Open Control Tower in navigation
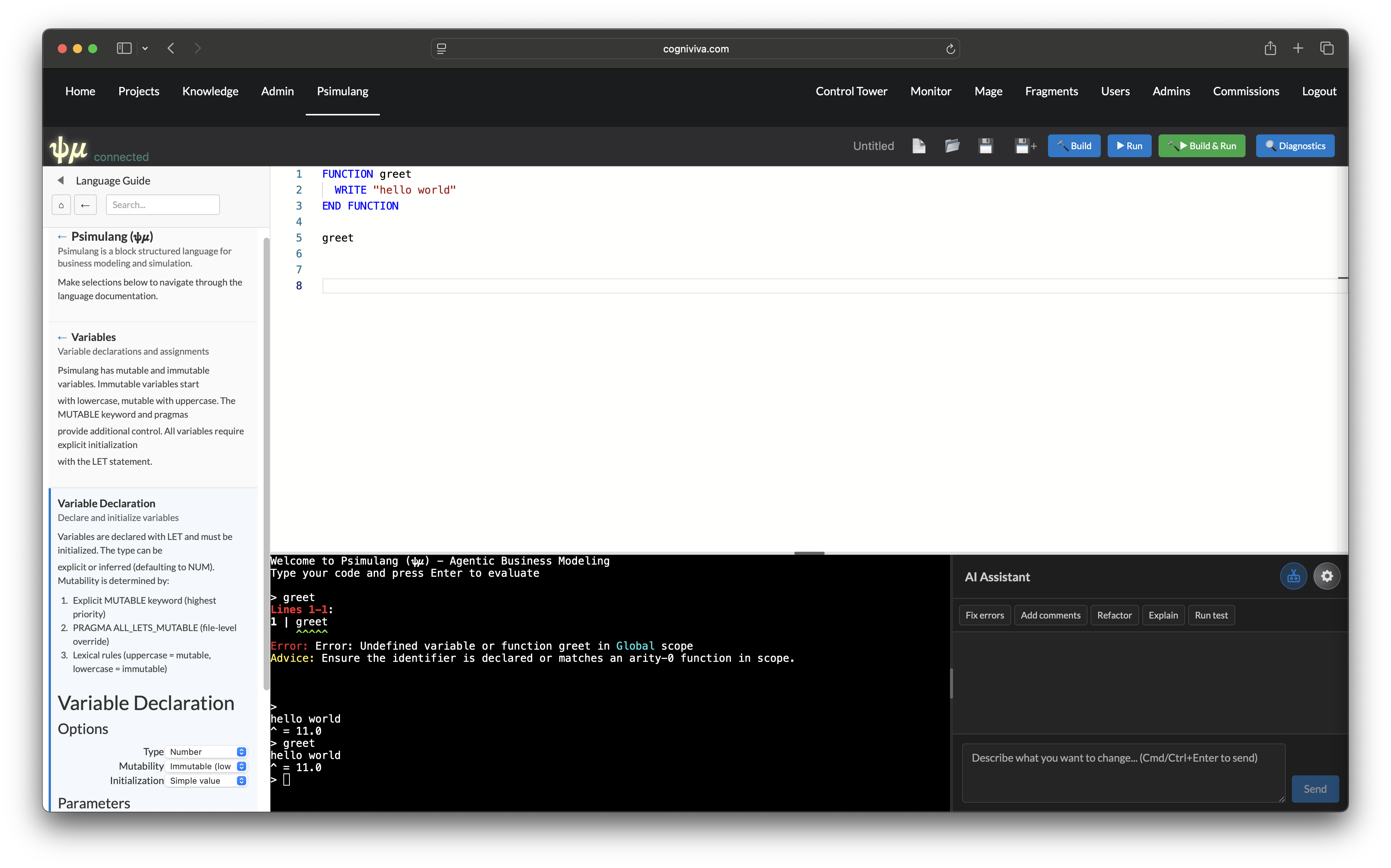 tap(851, 91)
